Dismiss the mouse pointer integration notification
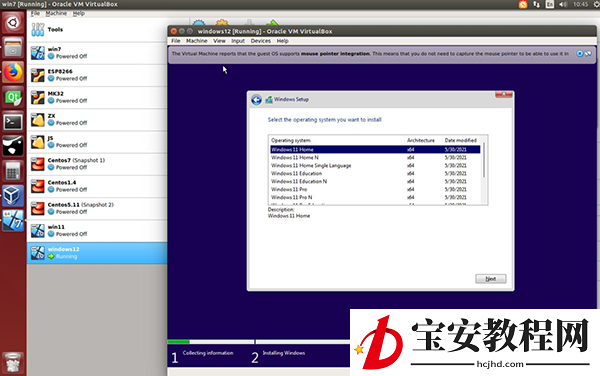Viewport: 600px width, 376px height. 580,54
